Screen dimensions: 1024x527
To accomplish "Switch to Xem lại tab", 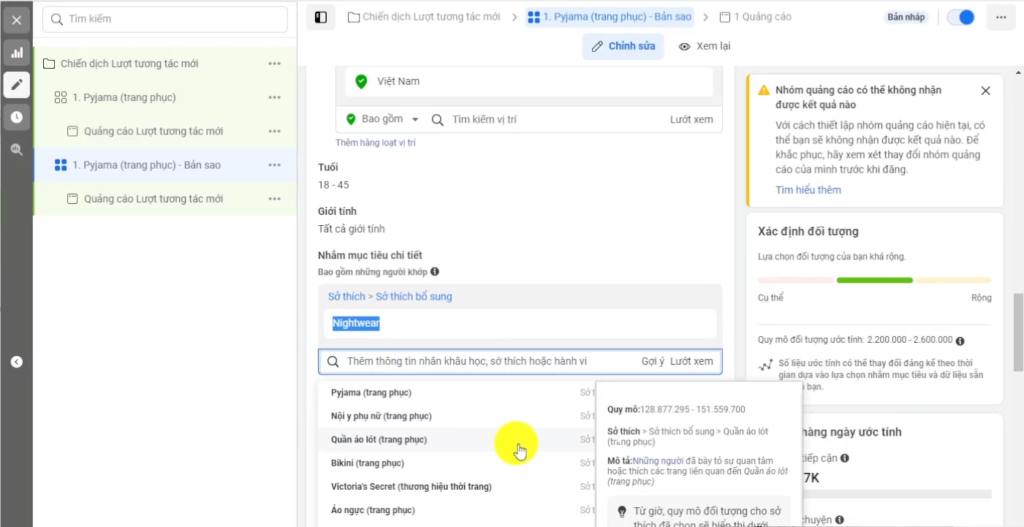I will point(705,46).
